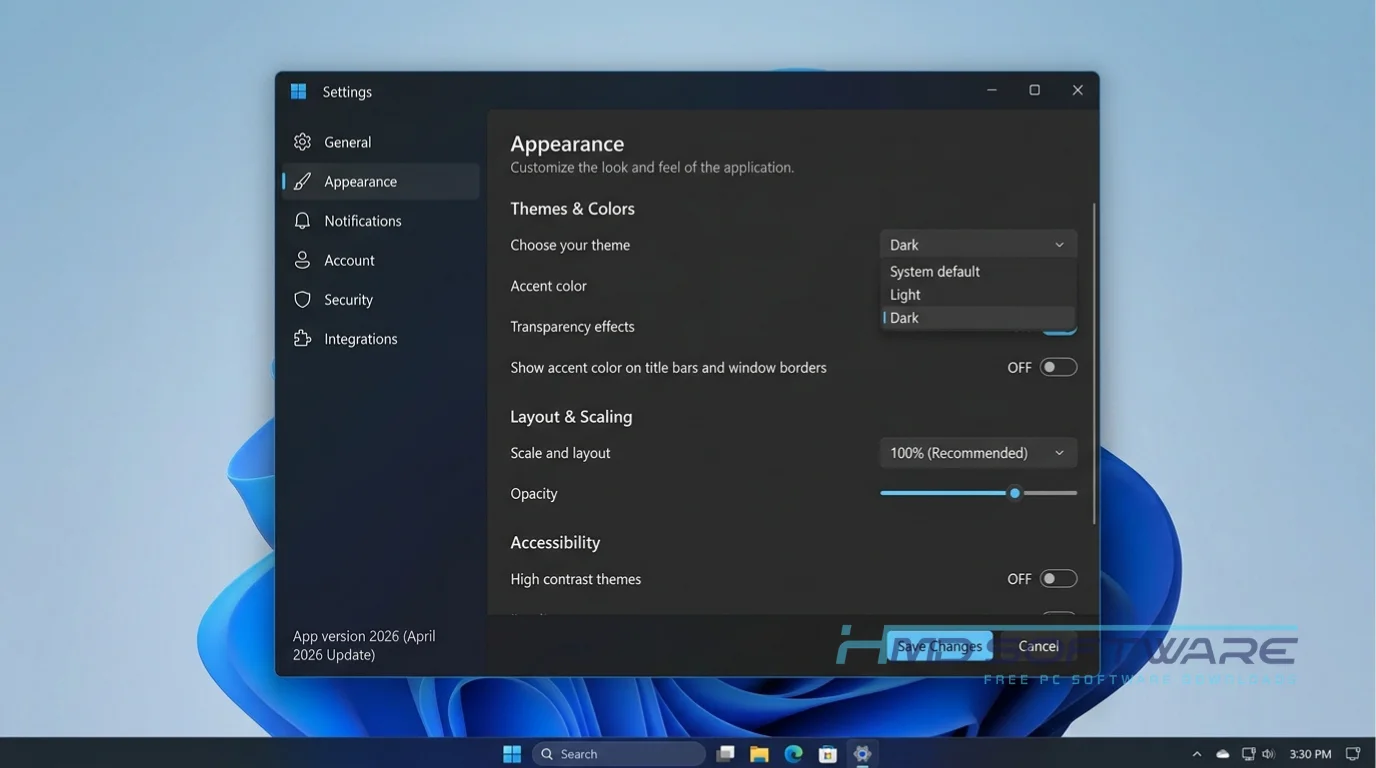The width and height of the screenshot is (1376, 768).
Task: Click the network icon in system tray
Action: pyautogui.click(x=1248, y=754)
